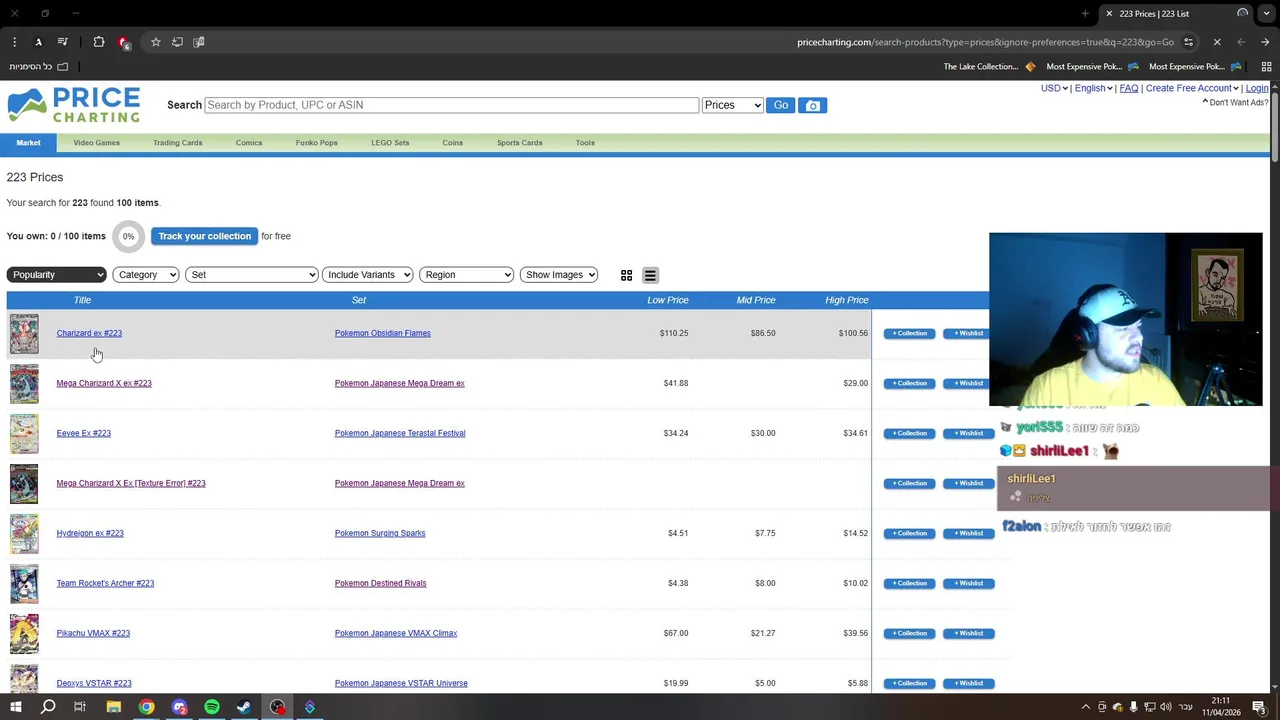Open a new browser tab with the plus

[1085, 13]
